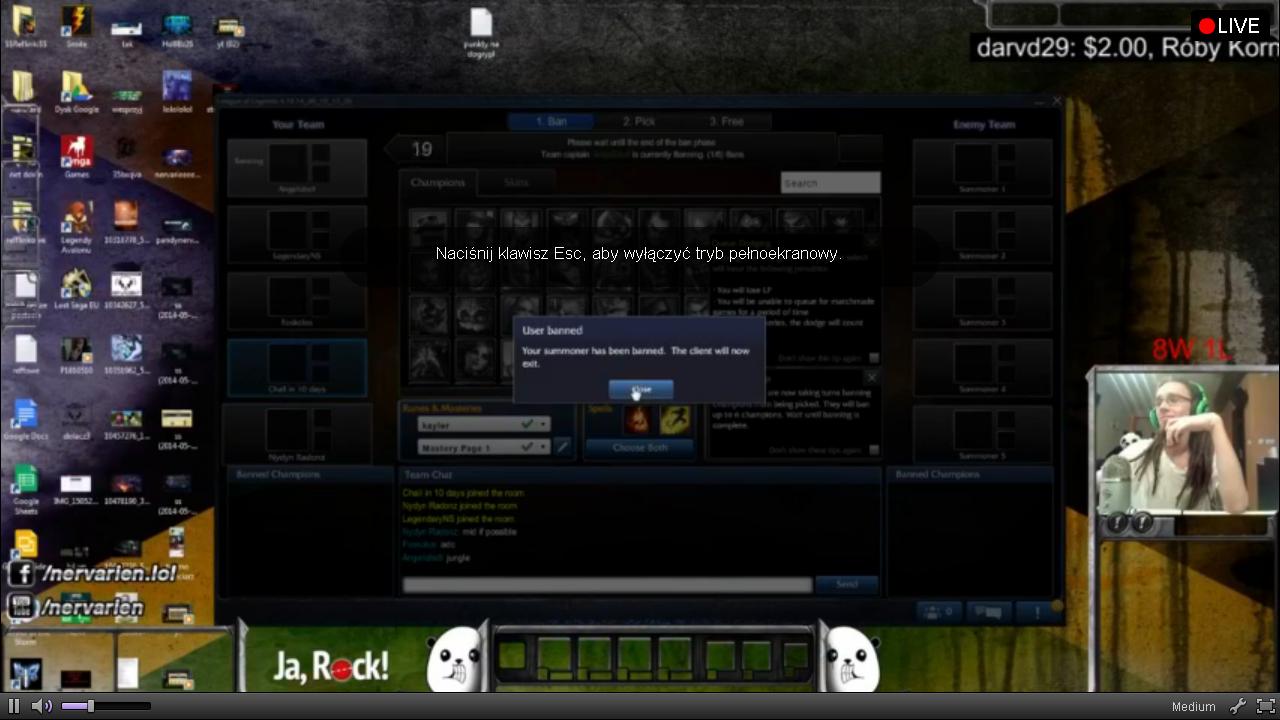Viewport: 1280px width, 720px height.
Task: Switch to the 3. Free phase tab
Action: point(727,121)
